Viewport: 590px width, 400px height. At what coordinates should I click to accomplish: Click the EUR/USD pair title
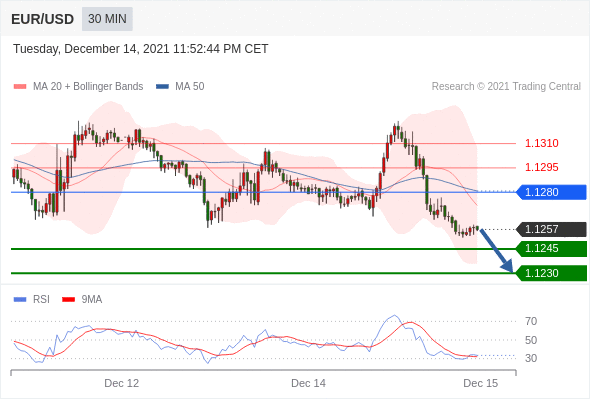(x=43, y=19)
